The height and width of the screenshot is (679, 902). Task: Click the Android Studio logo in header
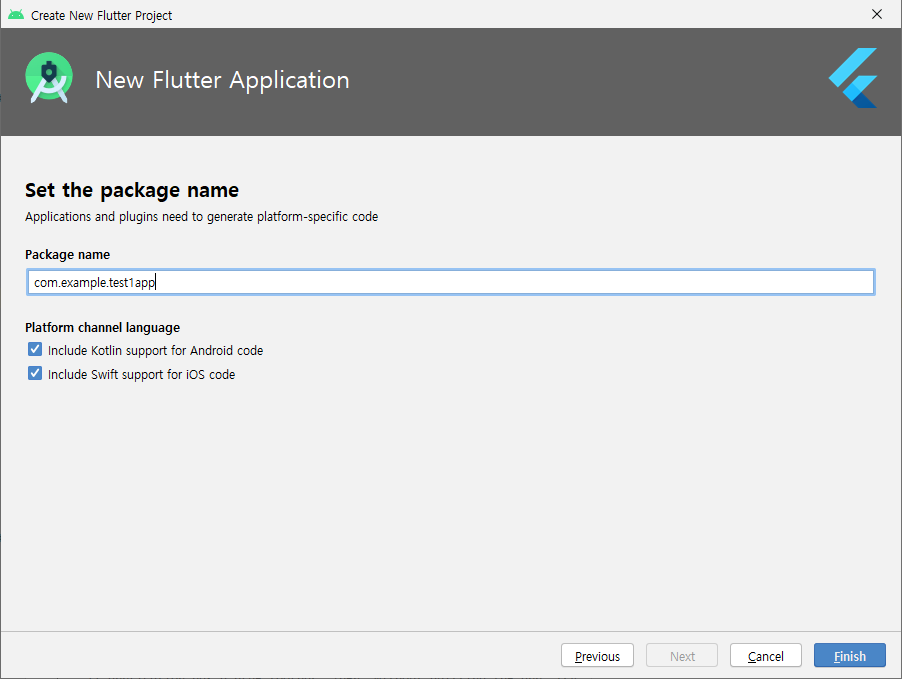click(x=49, y=78)
